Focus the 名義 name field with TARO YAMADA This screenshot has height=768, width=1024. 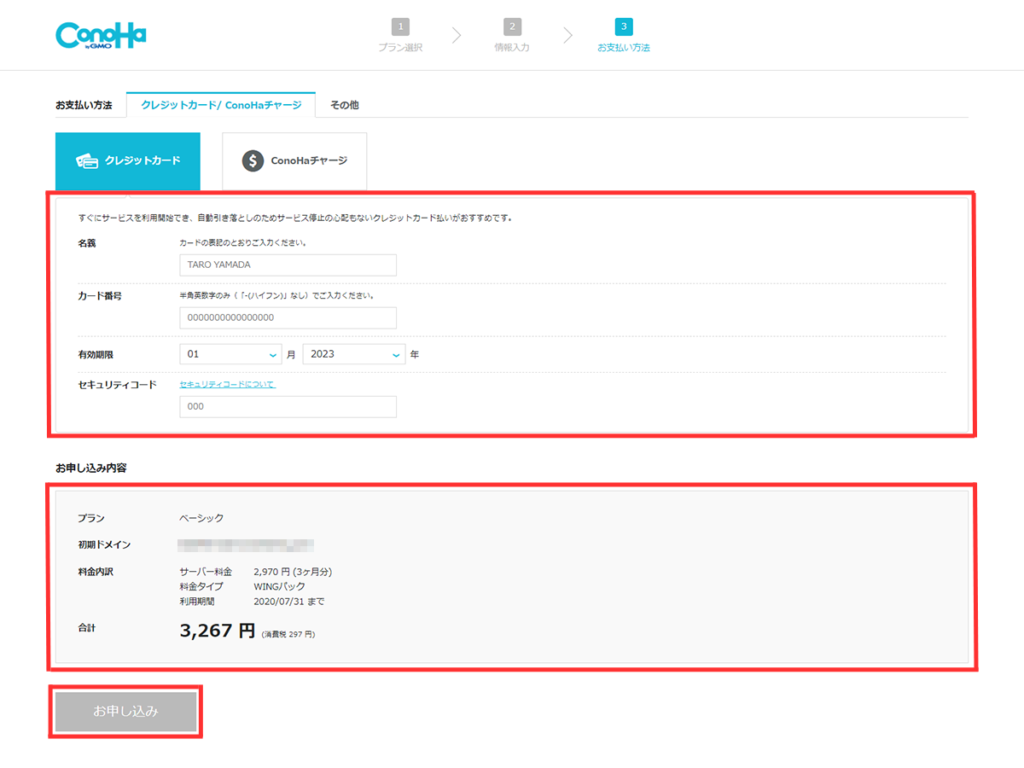[288, 264]
